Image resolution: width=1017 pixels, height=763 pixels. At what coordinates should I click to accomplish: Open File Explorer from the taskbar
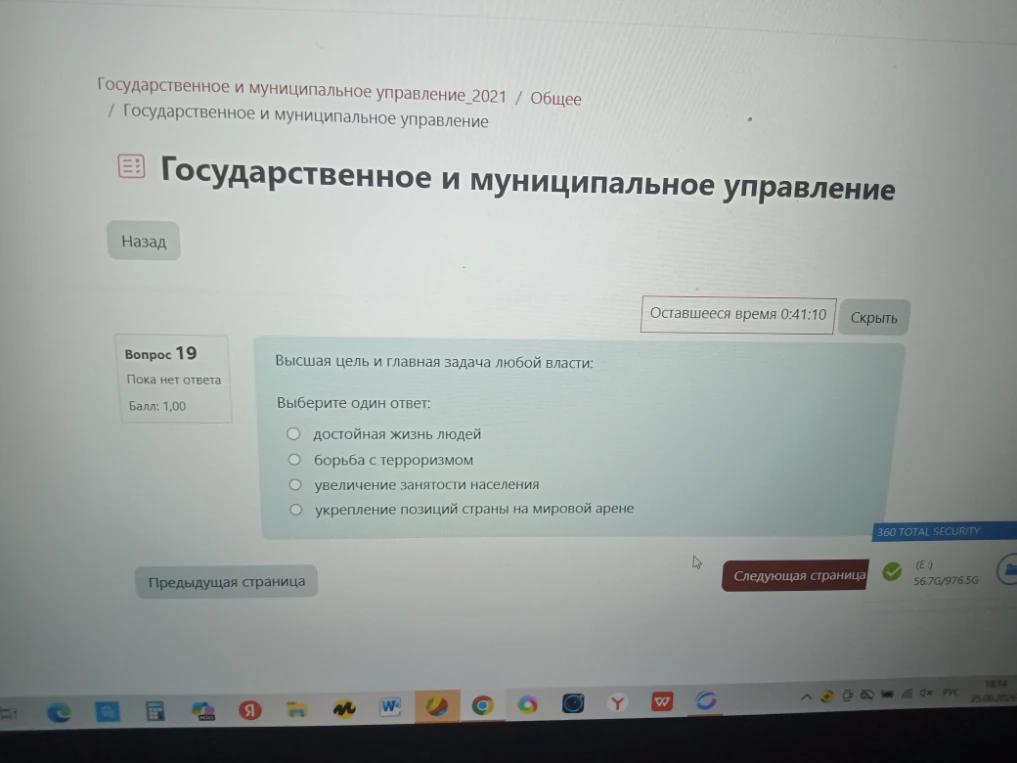point(296,709)
